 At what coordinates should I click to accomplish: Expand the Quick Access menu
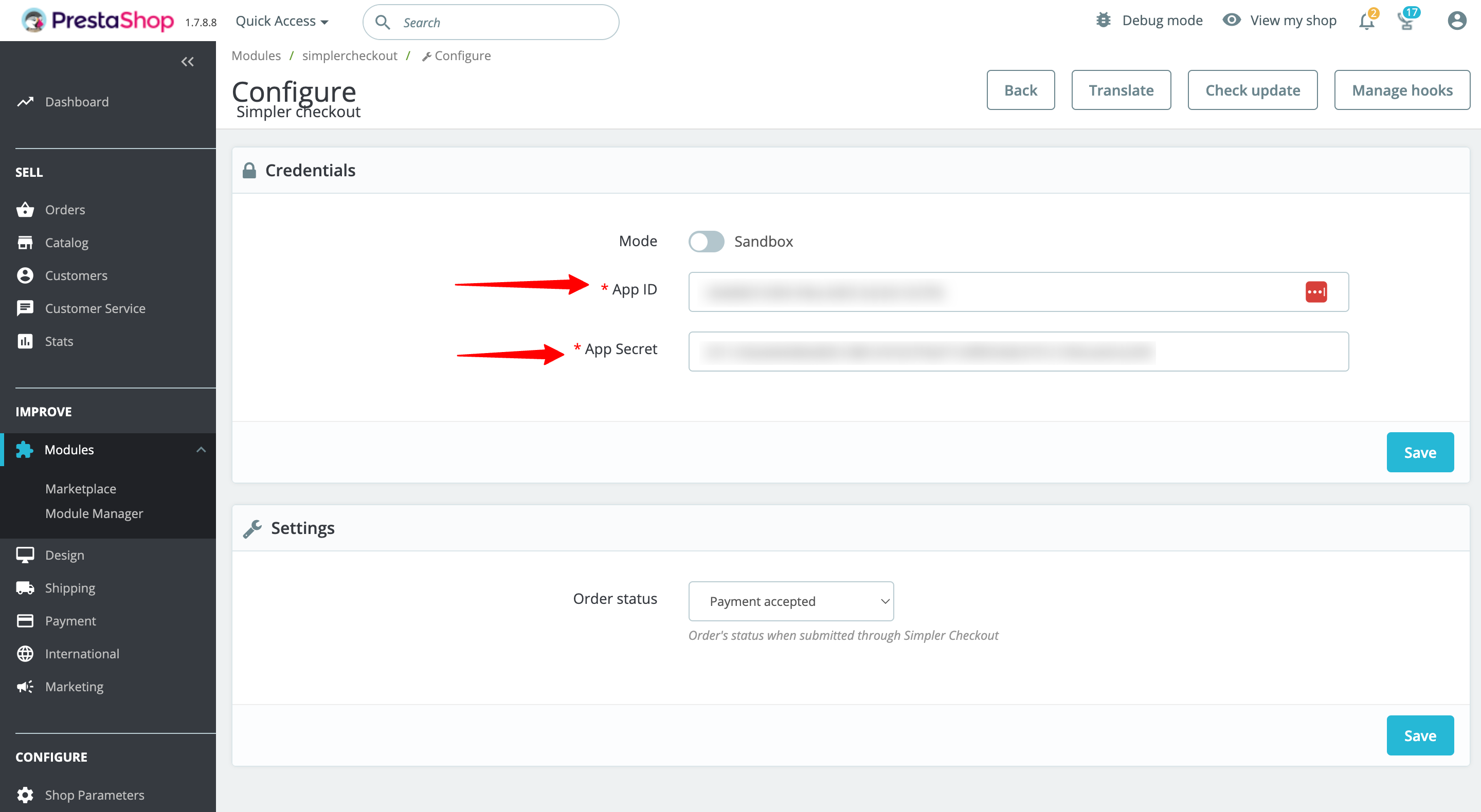click(x=282, y=21)
